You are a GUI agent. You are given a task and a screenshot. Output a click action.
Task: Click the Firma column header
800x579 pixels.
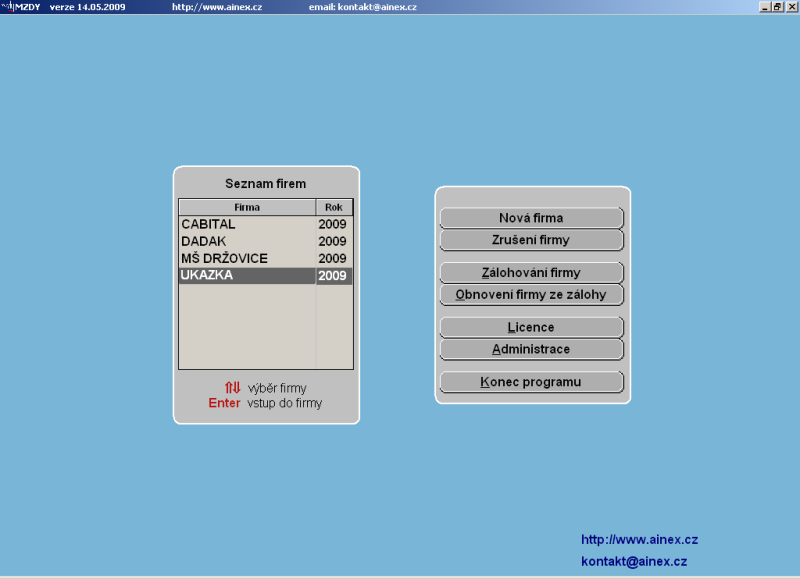click(x=247, y=208)
